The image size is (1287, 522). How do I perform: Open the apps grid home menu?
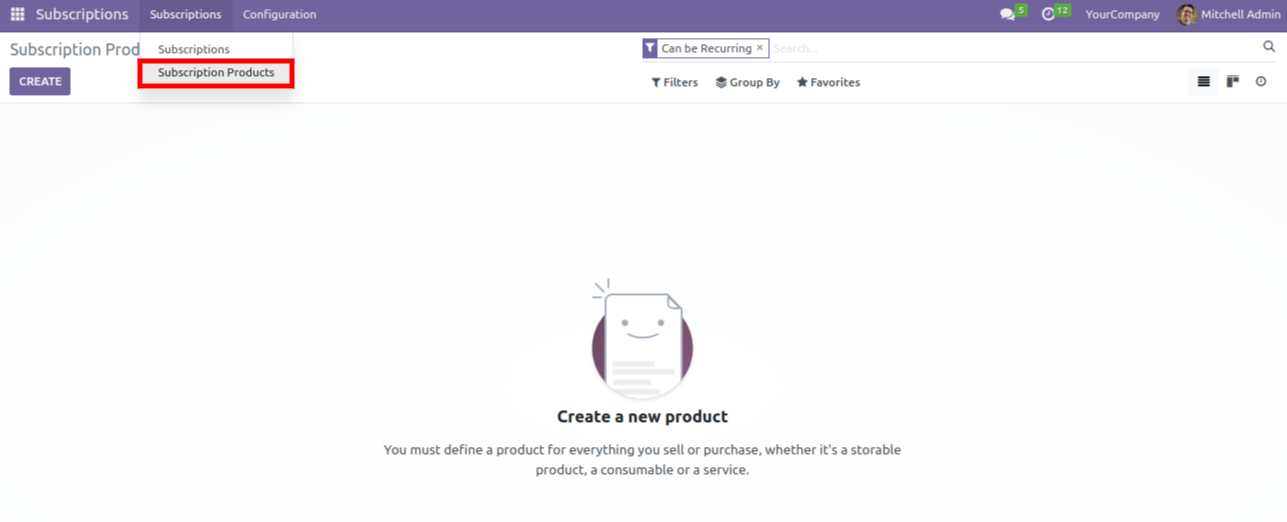tap(17, 15)
